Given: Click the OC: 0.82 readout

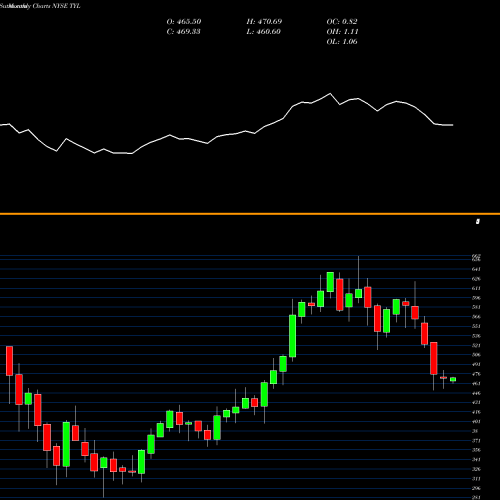Looking at the screenshot, I should pos(342,22).
